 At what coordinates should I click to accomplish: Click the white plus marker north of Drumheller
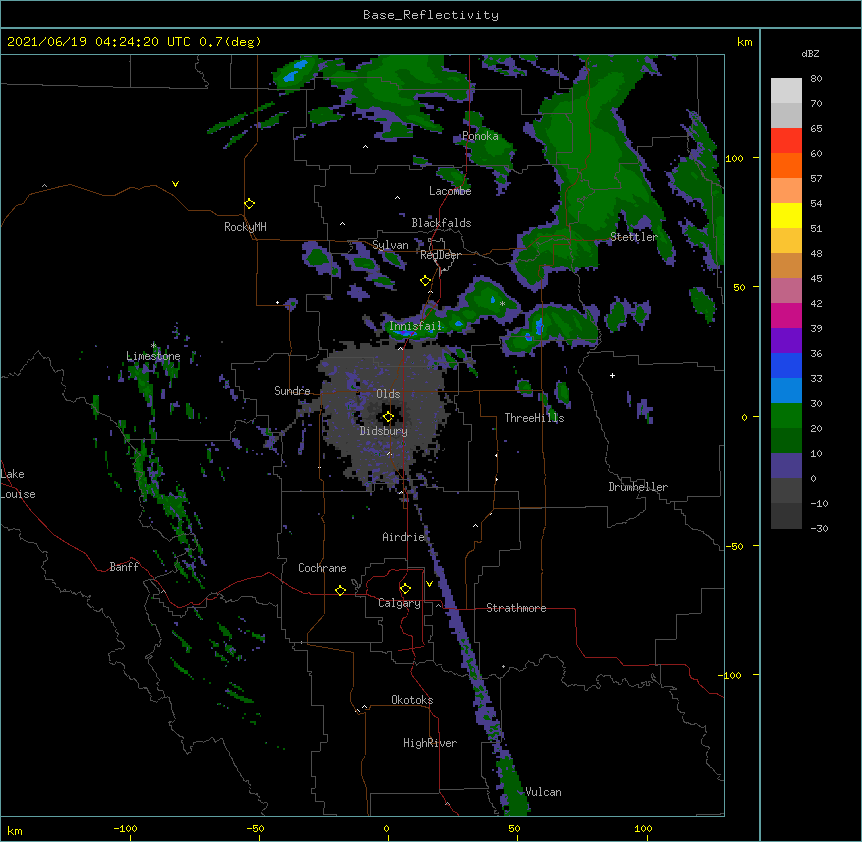coord(612,375)
